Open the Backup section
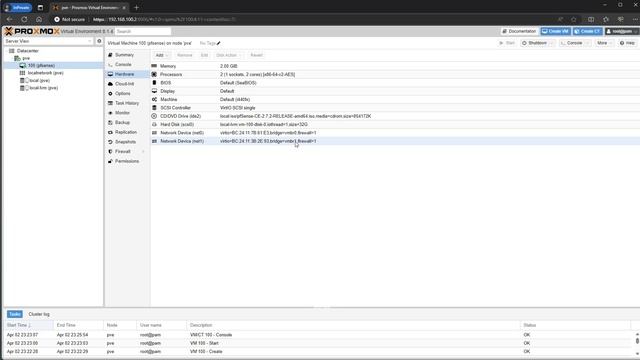This screenshot has height=360, width=640. pos(122,122)
